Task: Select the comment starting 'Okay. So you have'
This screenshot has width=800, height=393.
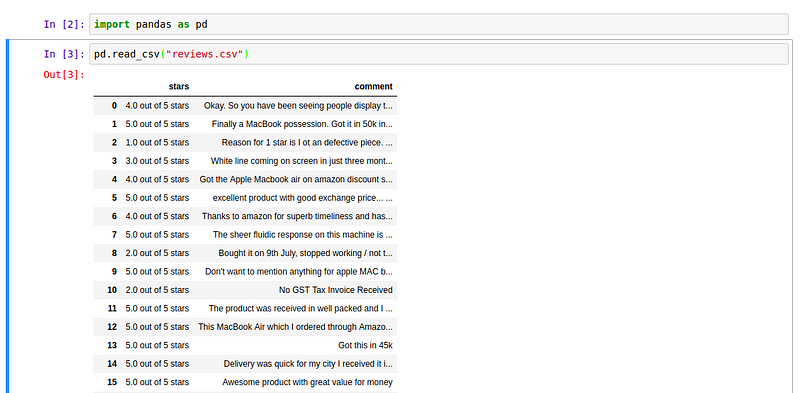Action: pos(298,106)
